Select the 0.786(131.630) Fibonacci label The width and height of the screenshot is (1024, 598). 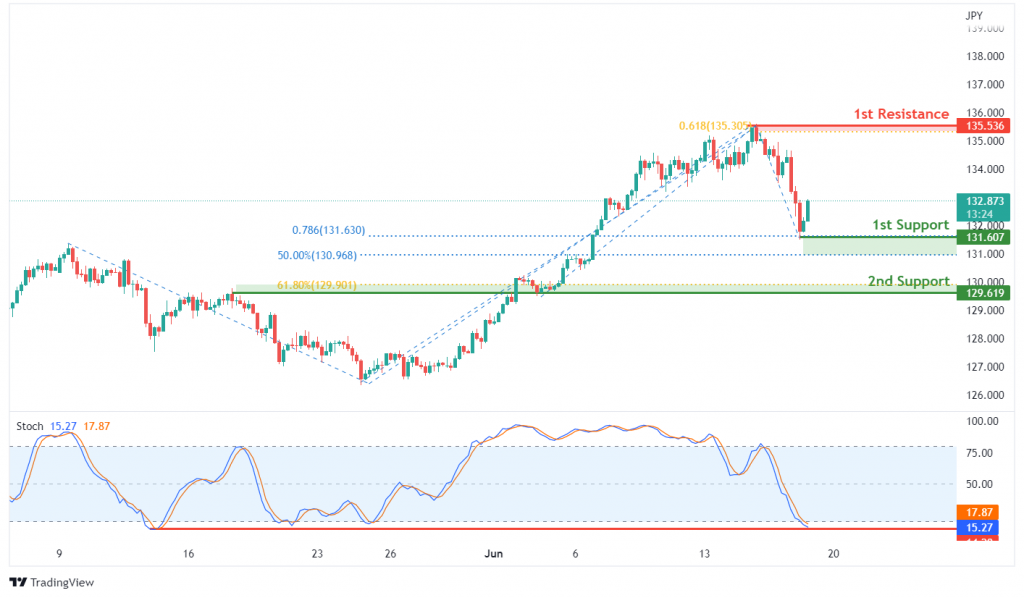point(328,230)
